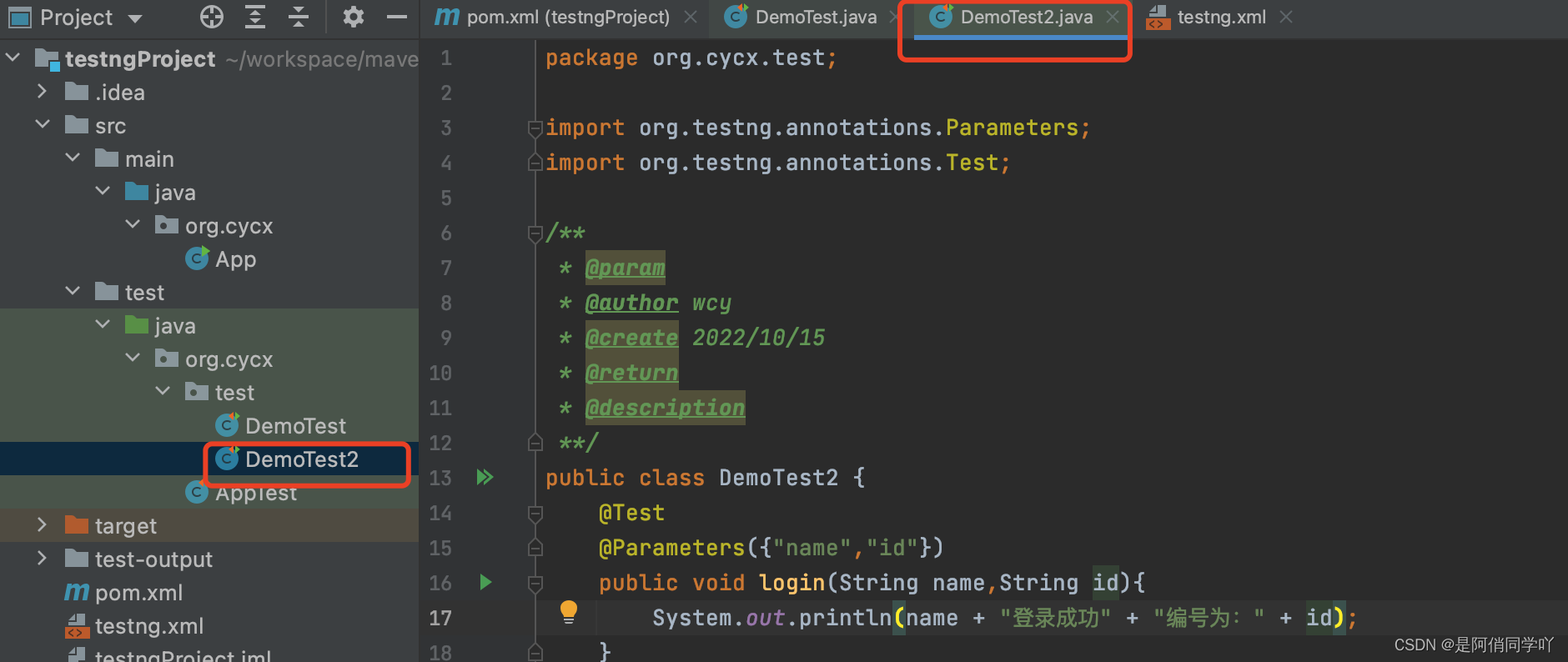
Task: Fold the import block at line 3
Action: 535,128
